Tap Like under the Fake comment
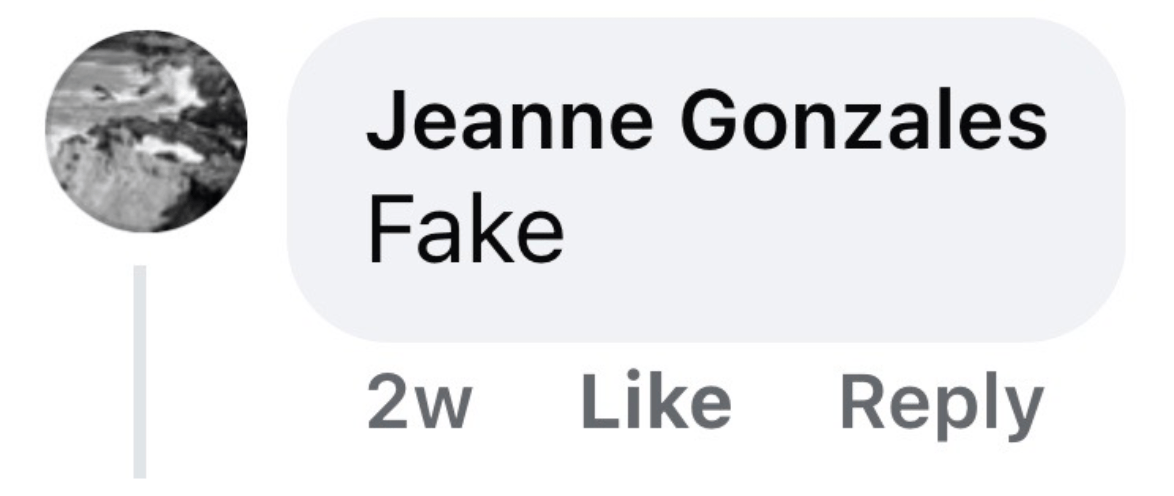This screenshot has height=496, width=1174. click(x=656, y=402)
